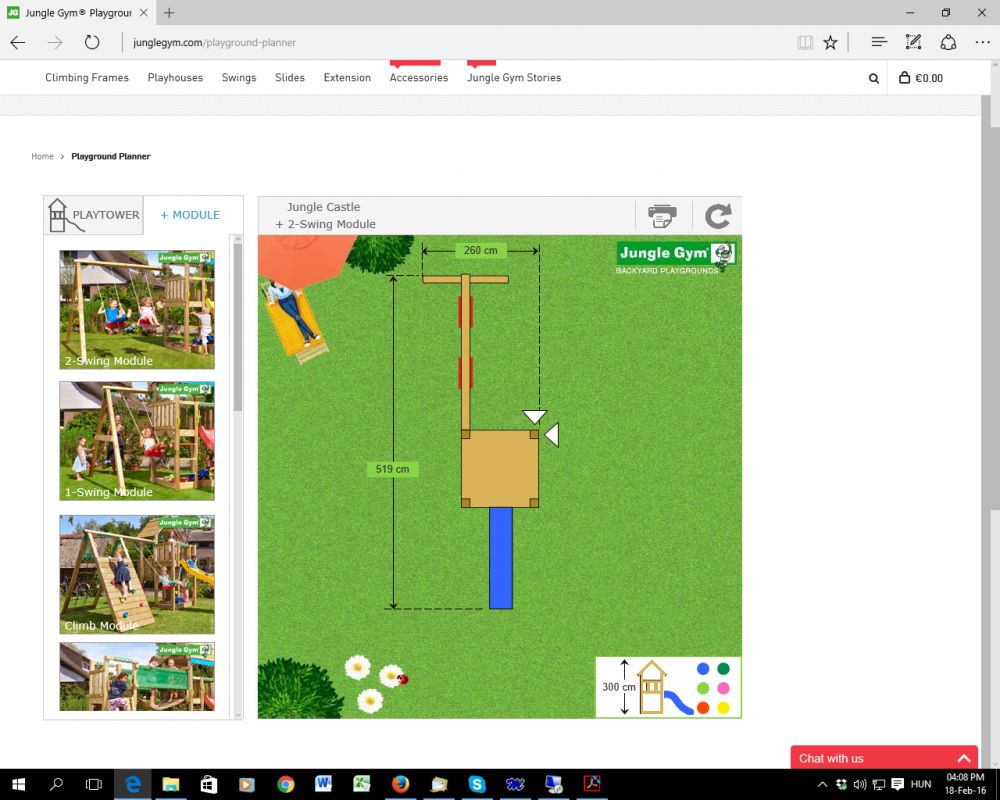Open Skype from the taskbar
Viewport: 1000px width, 800px height.
coord(477,784)
